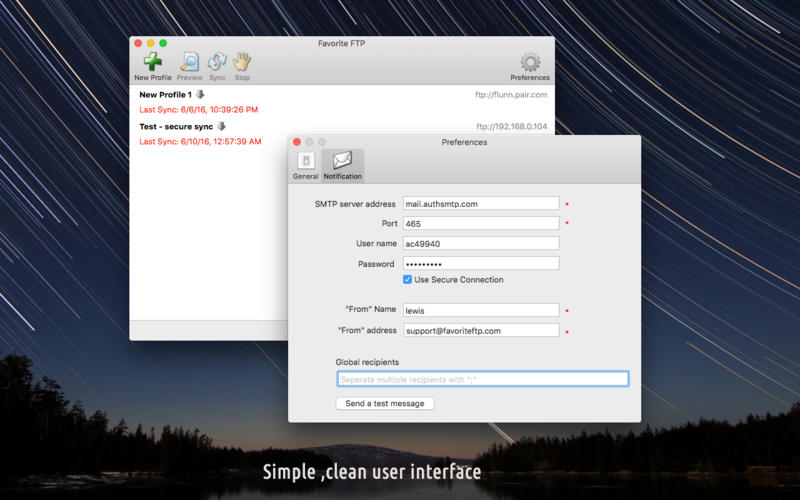
Task: Select the New Profile 1 entry
Action: [x=165, y=95]
